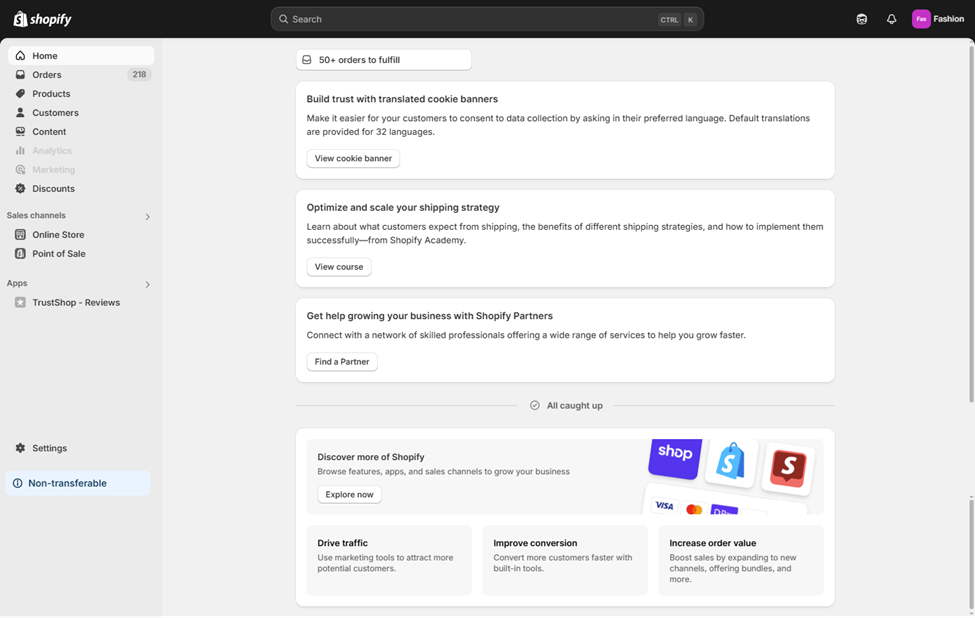Click the search magnifier icon
Viewport: 975px width, 618px height.
(x=284, y=19)
